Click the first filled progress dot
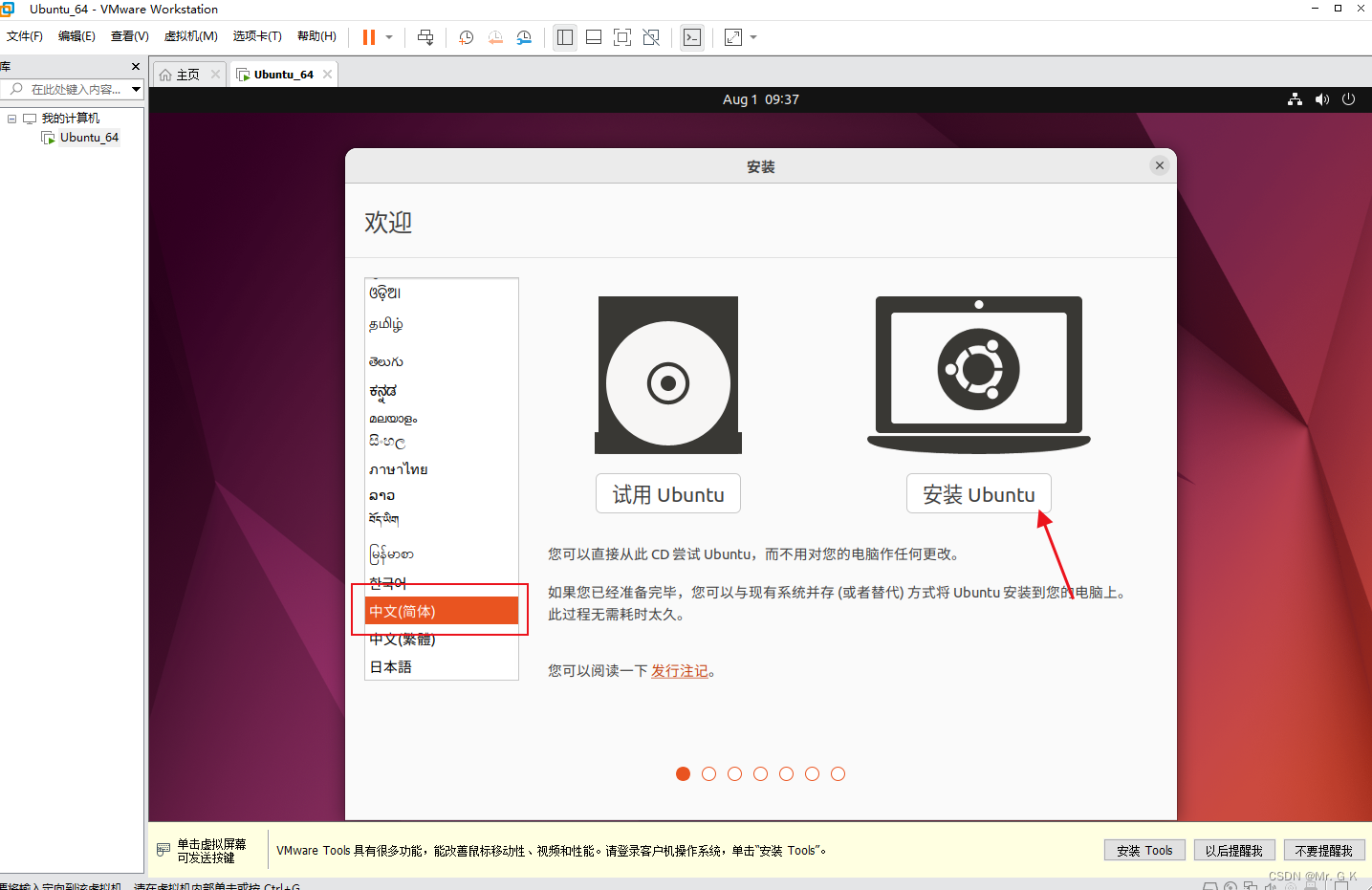The height and width of the screenshot is (890, 1372). click(x=683, y=774)
